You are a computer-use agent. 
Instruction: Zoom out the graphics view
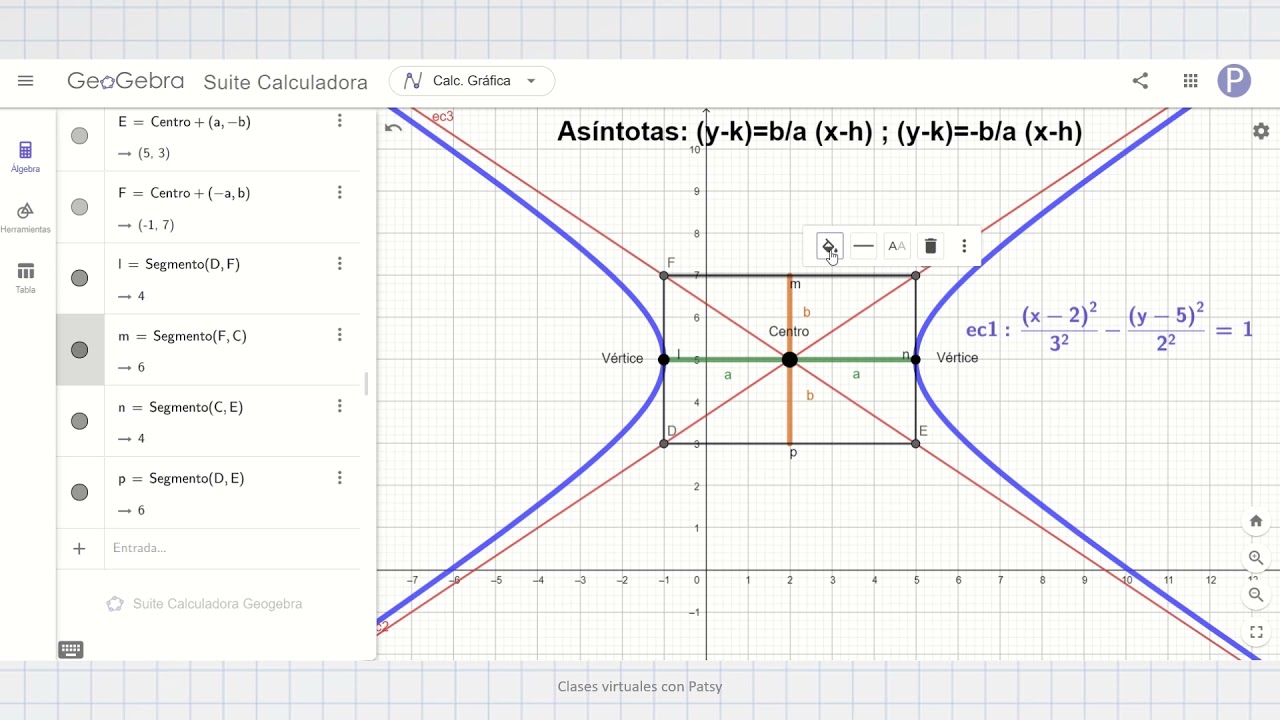1257,595
